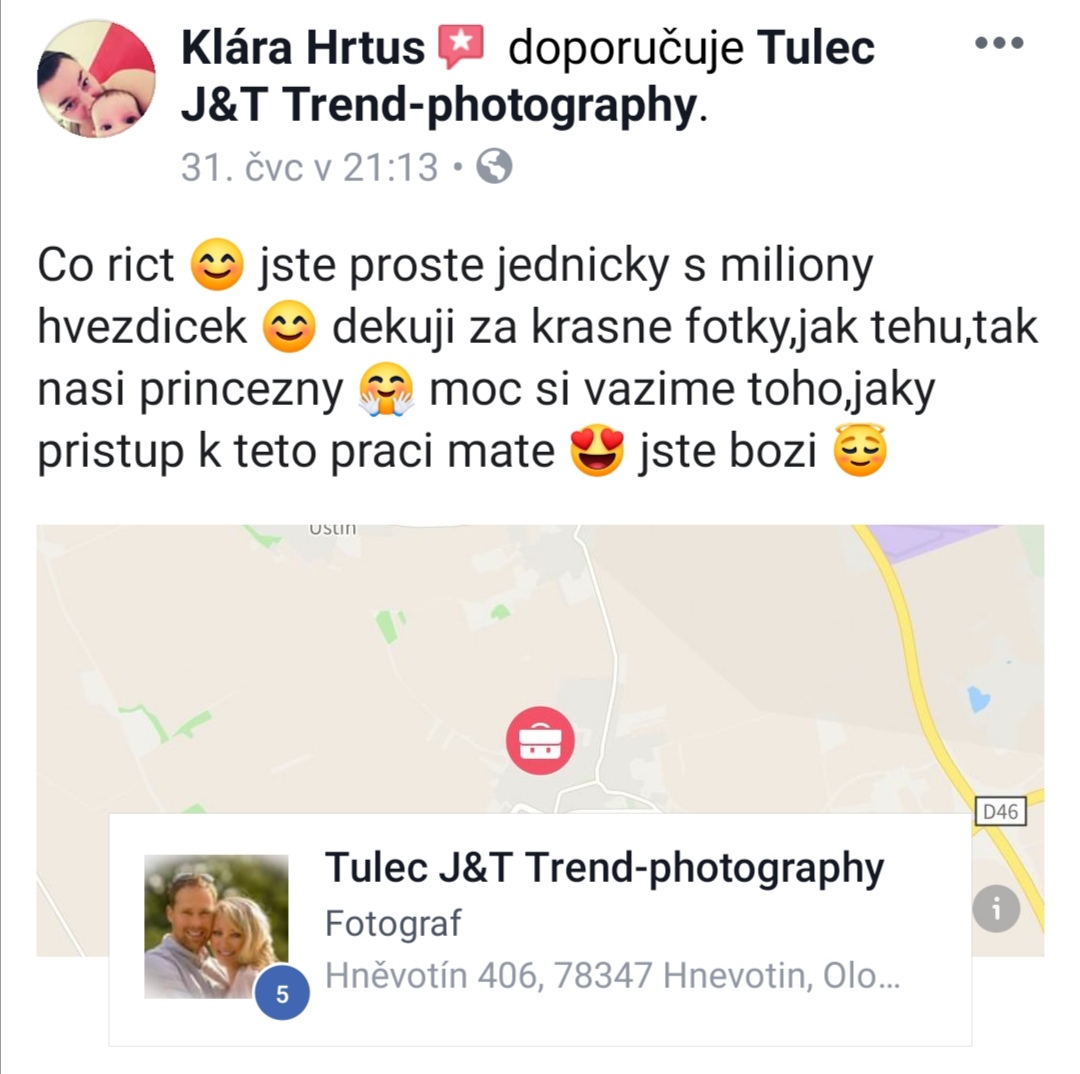Click the red recommendation star badge
Image resolution: width=1080 pixels, height=1074 pixels.
click(x=461, y=46)
